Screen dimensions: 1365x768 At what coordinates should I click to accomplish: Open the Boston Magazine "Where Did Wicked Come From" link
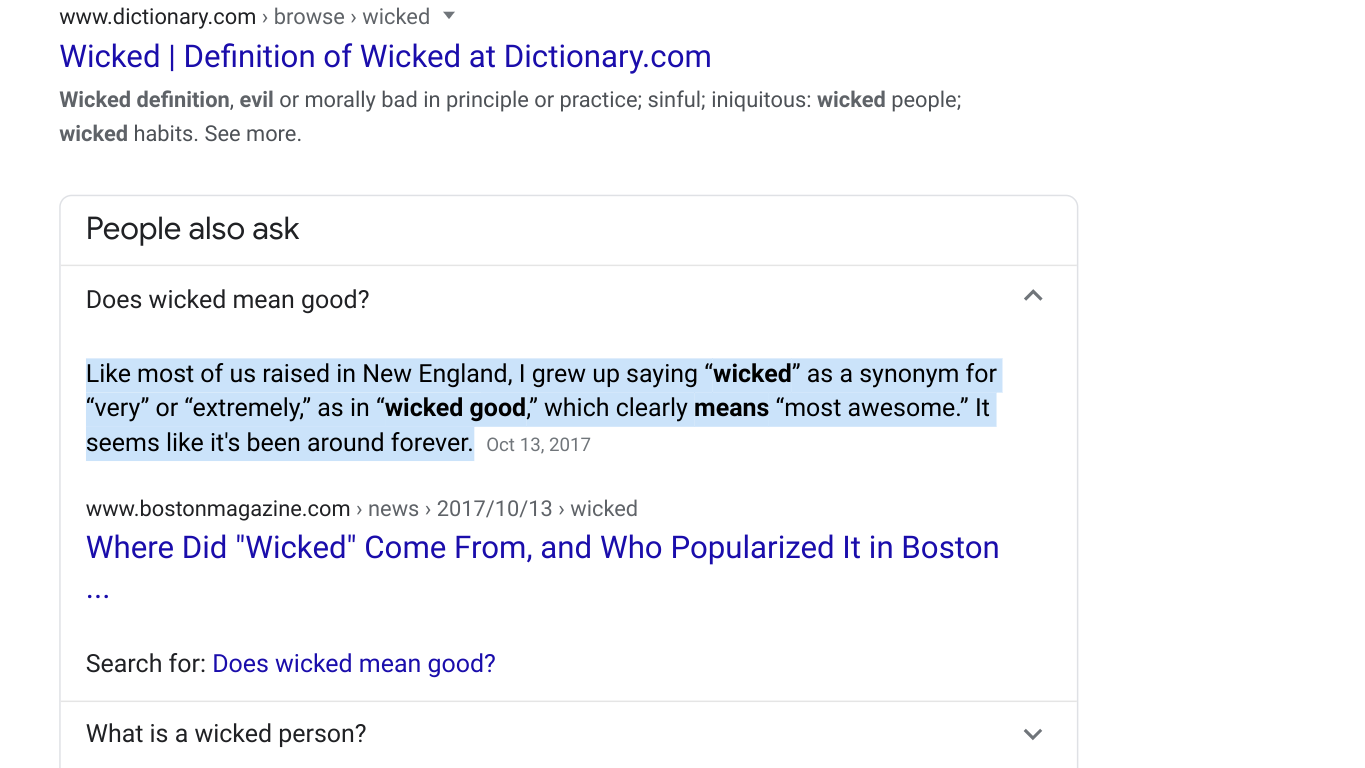tap(542, 548)
